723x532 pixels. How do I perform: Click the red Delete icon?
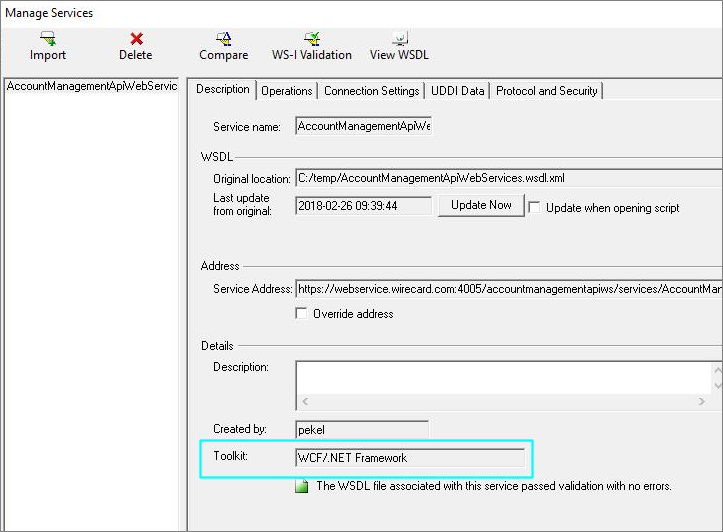pos(136,39)
